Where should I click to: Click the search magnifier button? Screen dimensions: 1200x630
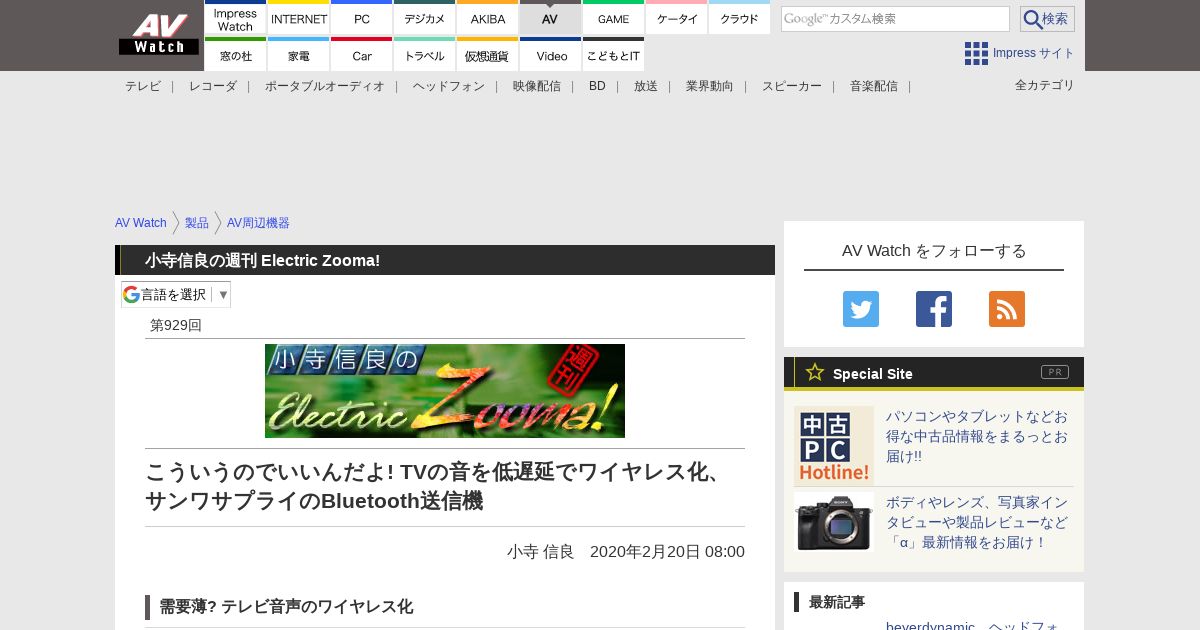point(1047,19)
